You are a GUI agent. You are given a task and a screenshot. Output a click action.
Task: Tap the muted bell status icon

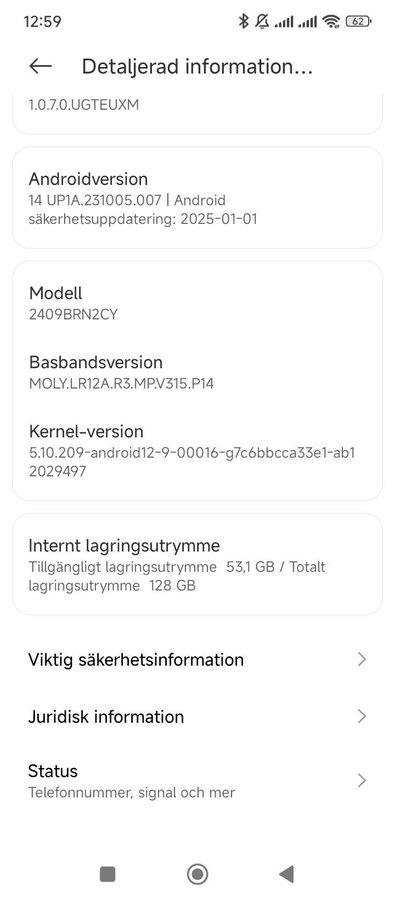262,22
